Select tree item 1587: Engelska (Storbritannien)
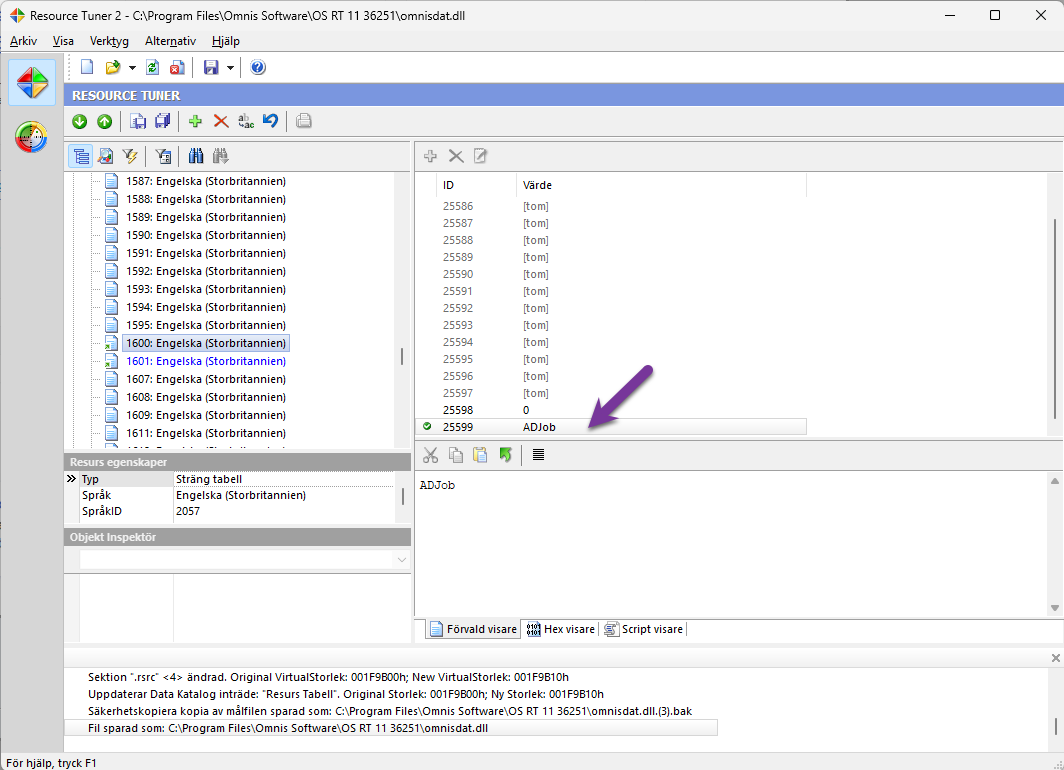This screenshot has height=770, width=1064. 206,181
